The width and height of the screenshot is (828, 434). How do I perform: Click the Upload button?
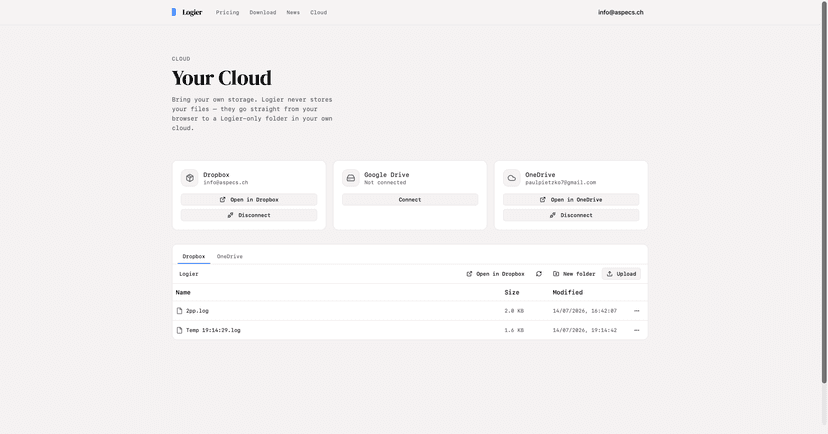(x=622, y=273)
